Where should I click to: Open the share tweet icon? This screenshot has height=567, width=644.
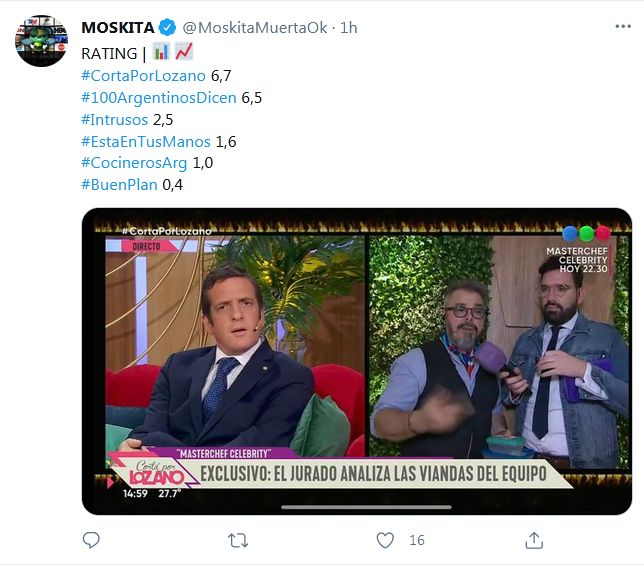[534, 540]
